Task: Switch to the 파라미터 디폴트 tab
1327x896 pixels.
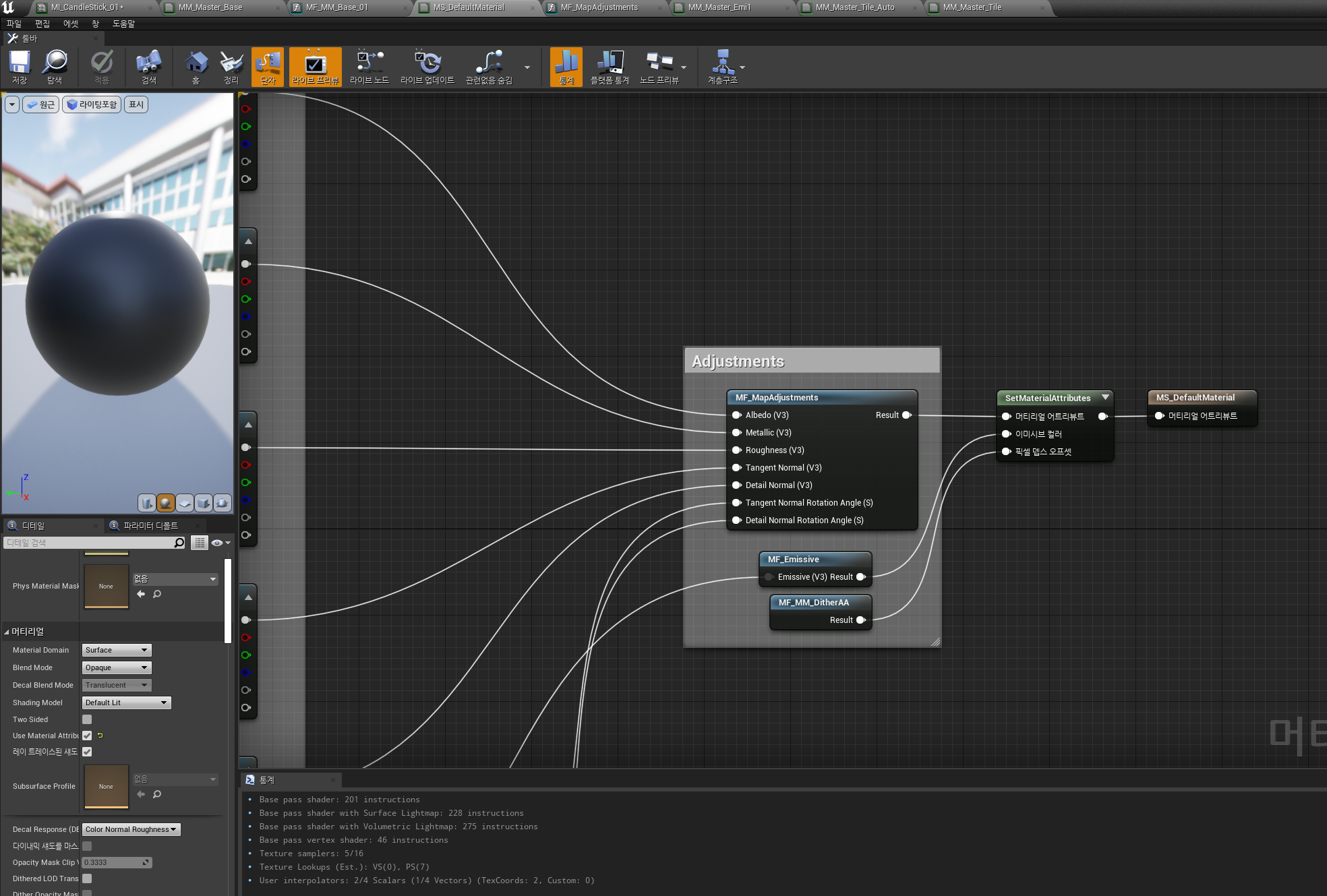Action: pyautogui.click(x=151, y=526)
